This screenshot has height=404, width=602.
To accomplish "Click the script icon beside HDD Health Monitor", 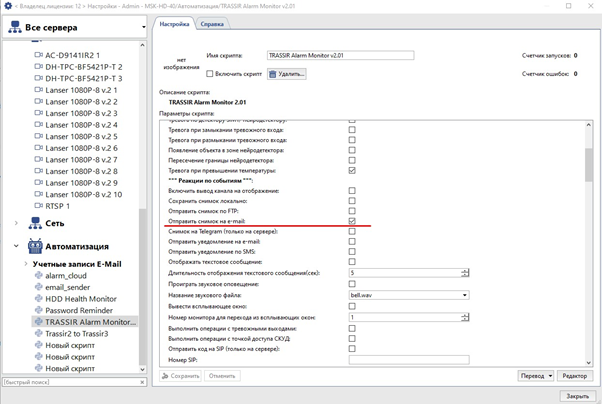I will 38,298.
